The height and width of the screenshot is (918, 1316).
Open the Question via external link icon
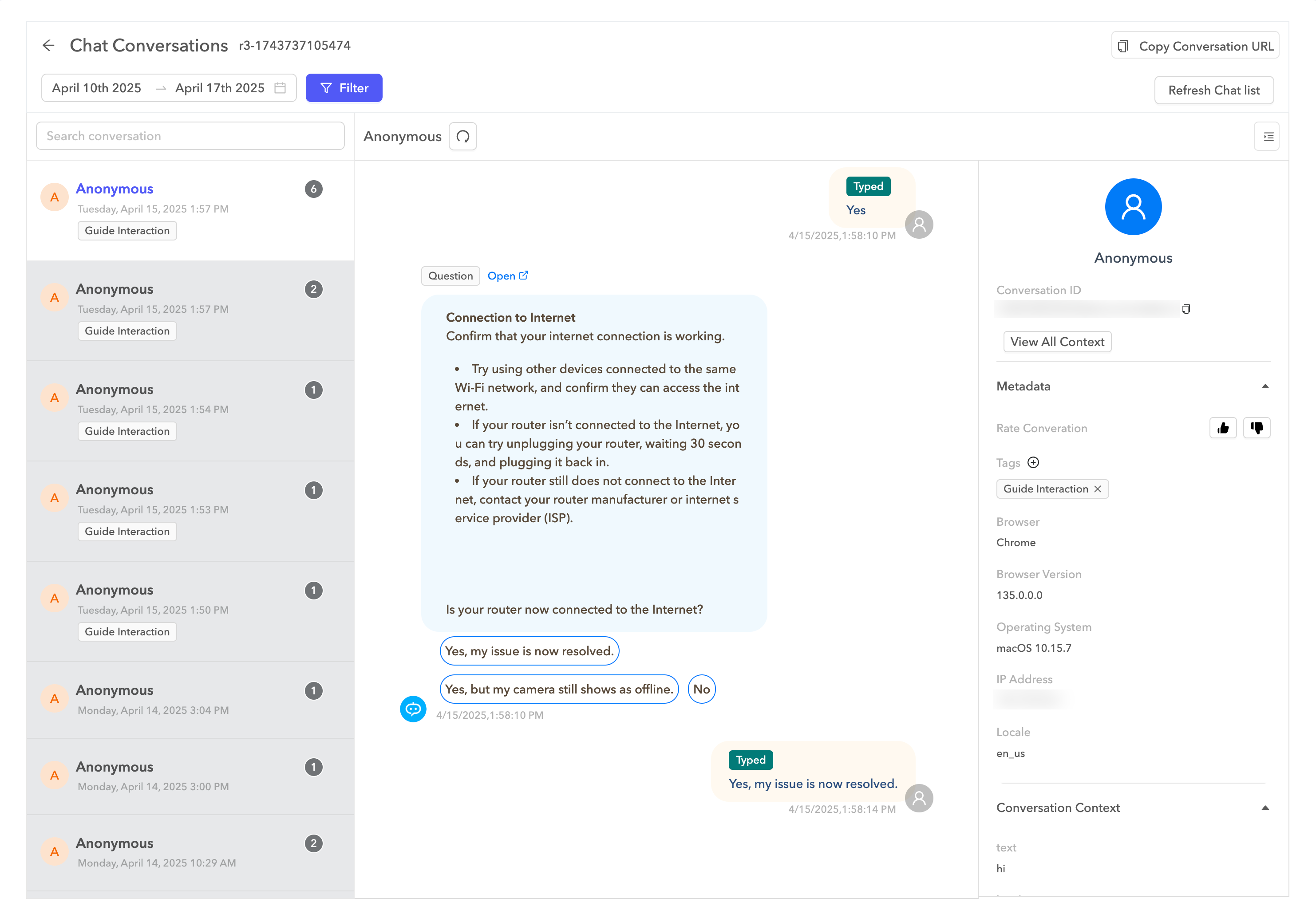click(524, 275)
